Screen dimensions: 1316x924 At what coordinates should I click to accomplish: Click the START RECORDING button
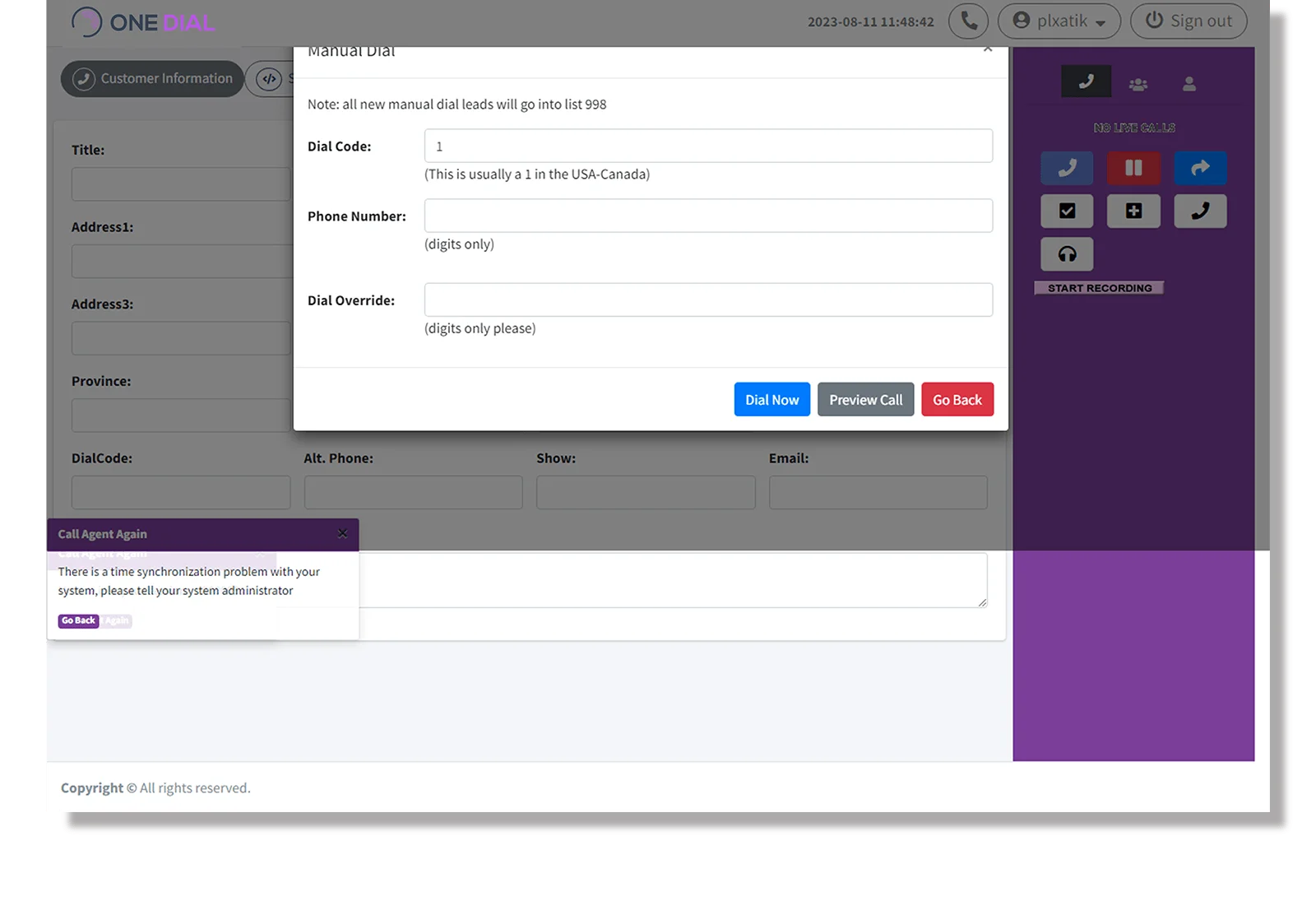point(1099,288)
